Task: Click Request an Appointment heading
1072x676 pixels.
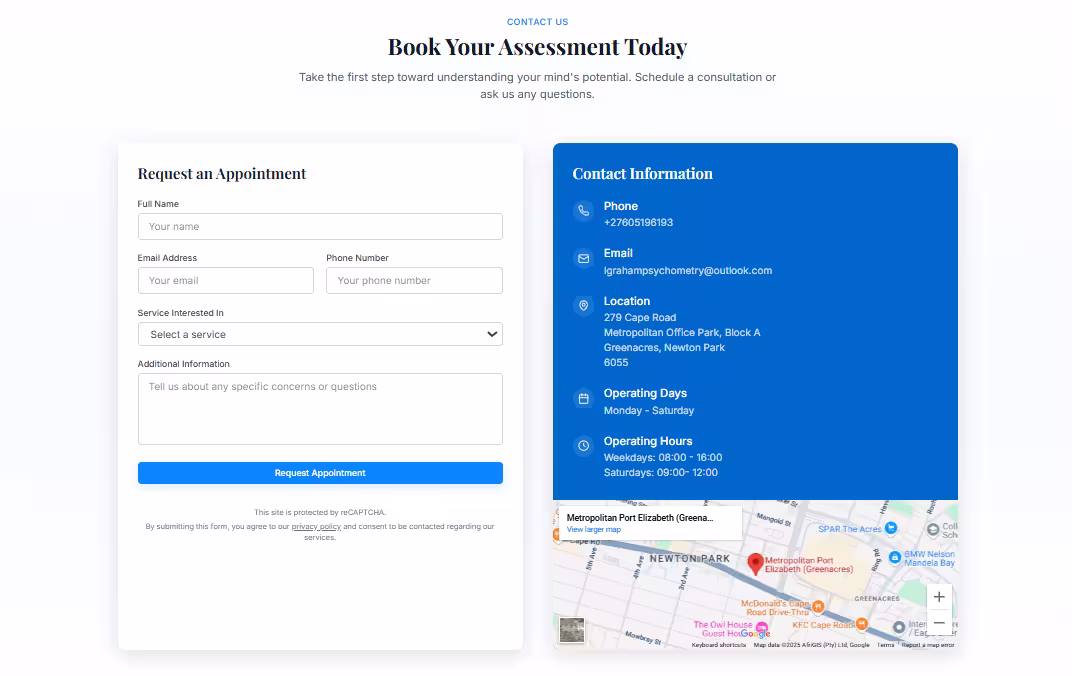Action: pyautogui.click(x=222, y=174)
